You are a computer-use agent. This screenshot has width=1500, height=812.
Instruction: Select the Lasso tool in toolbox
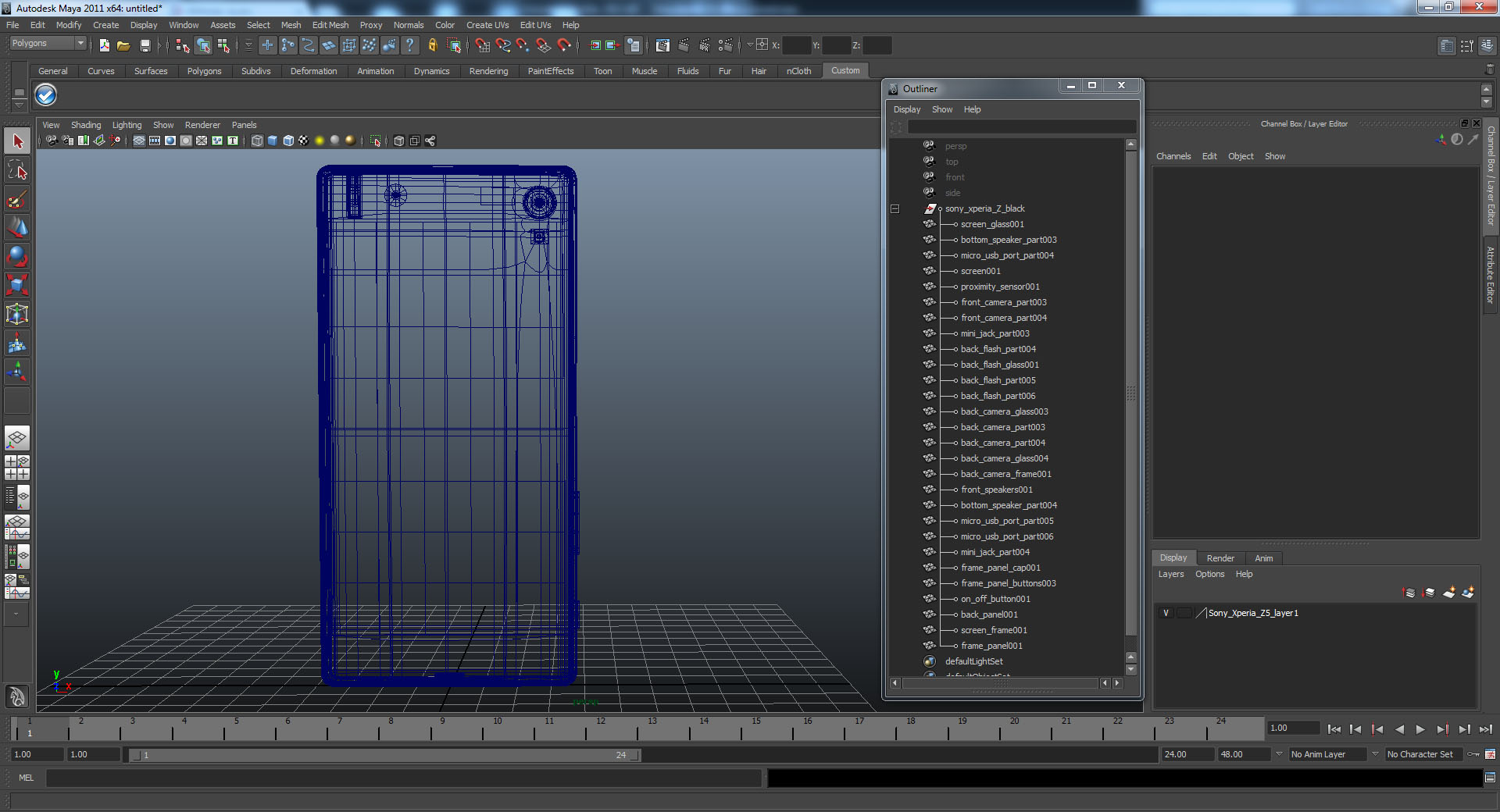[x=17, y=170]
